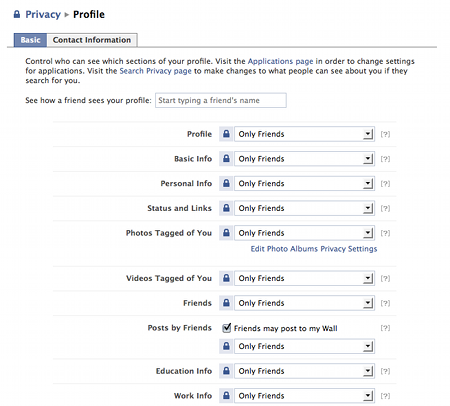Select the Basic tab
This screenshot has width=450, height=406.
click(30, 40)
